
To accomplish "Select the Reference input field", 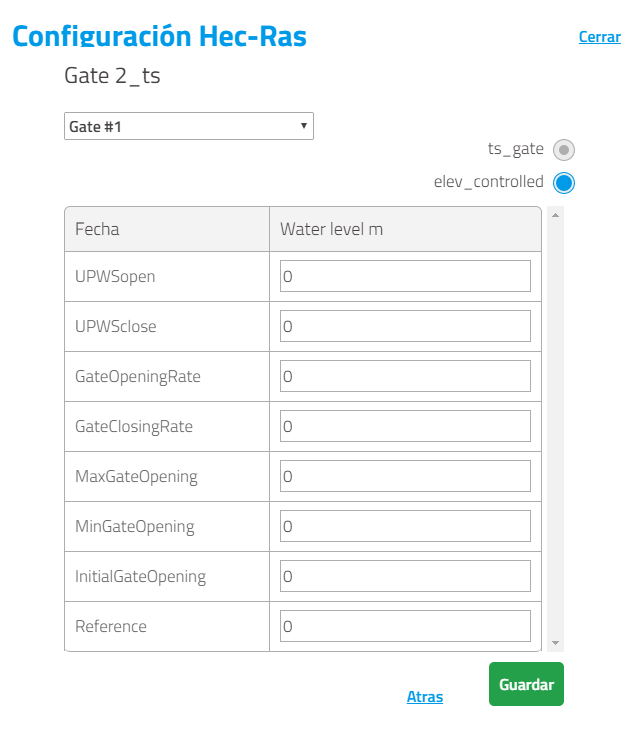I will coord(405,626).
